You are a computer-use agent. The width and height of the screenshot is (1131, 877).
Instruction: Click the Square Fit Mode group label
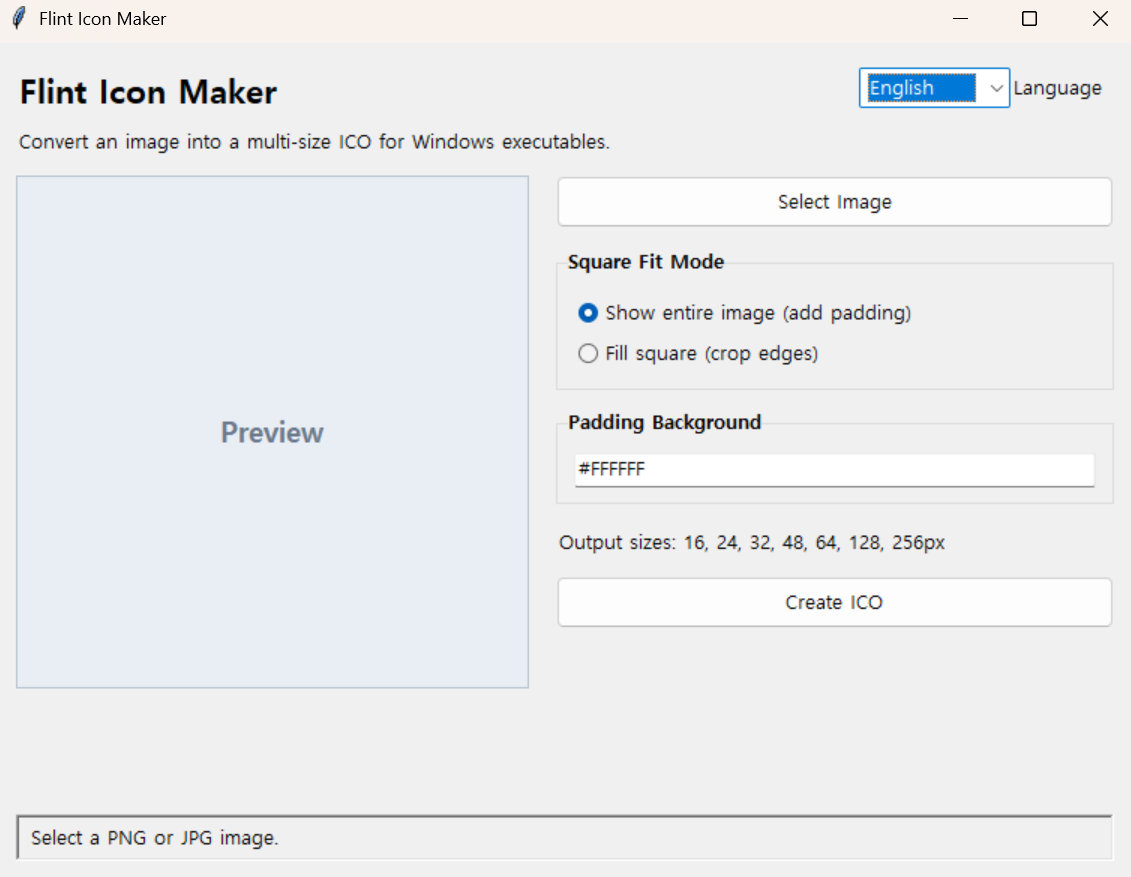click(646, 262)
